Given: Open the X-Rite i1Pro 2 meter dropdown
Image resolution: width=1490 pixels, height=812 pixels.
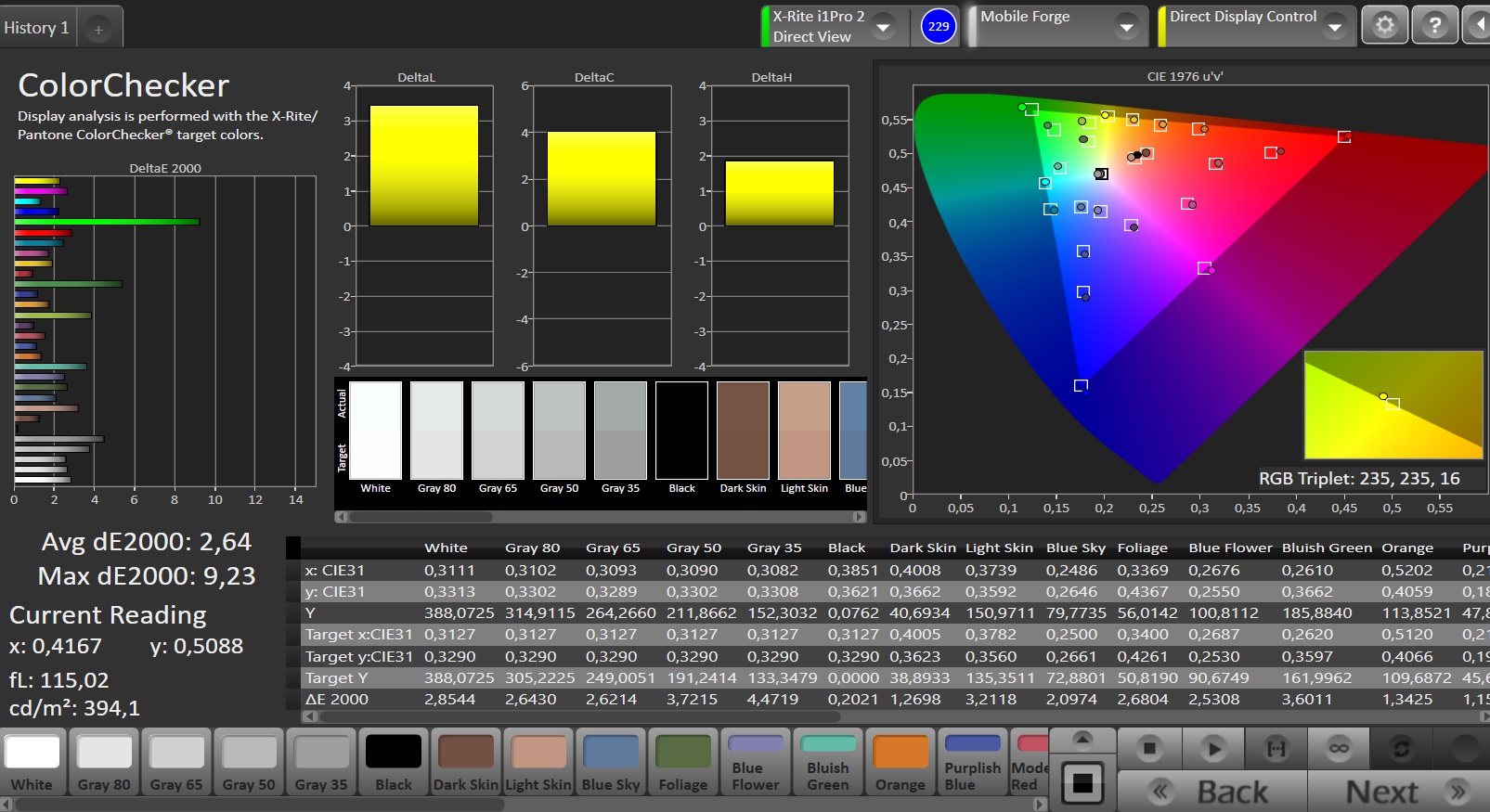Looking at the screenshot, I should [884, 27].
